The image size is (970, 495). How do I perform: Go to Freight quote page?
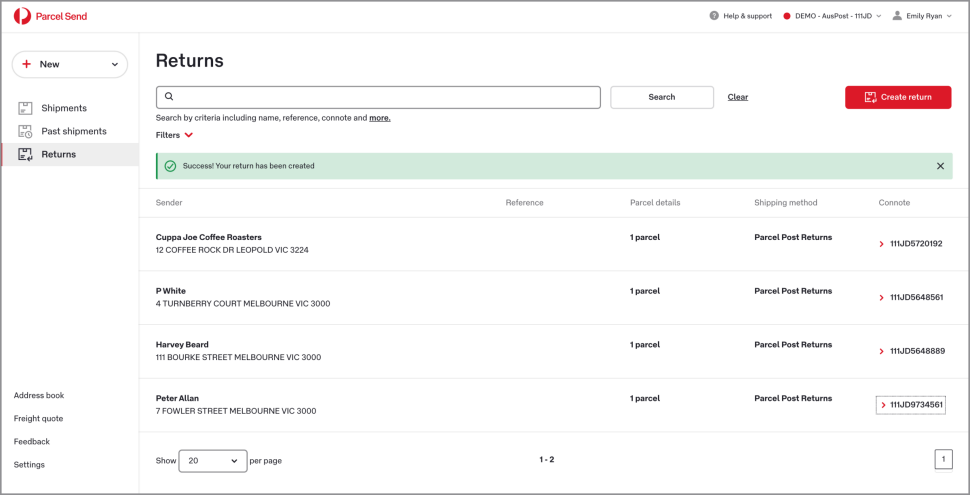(x=38, y=418)
